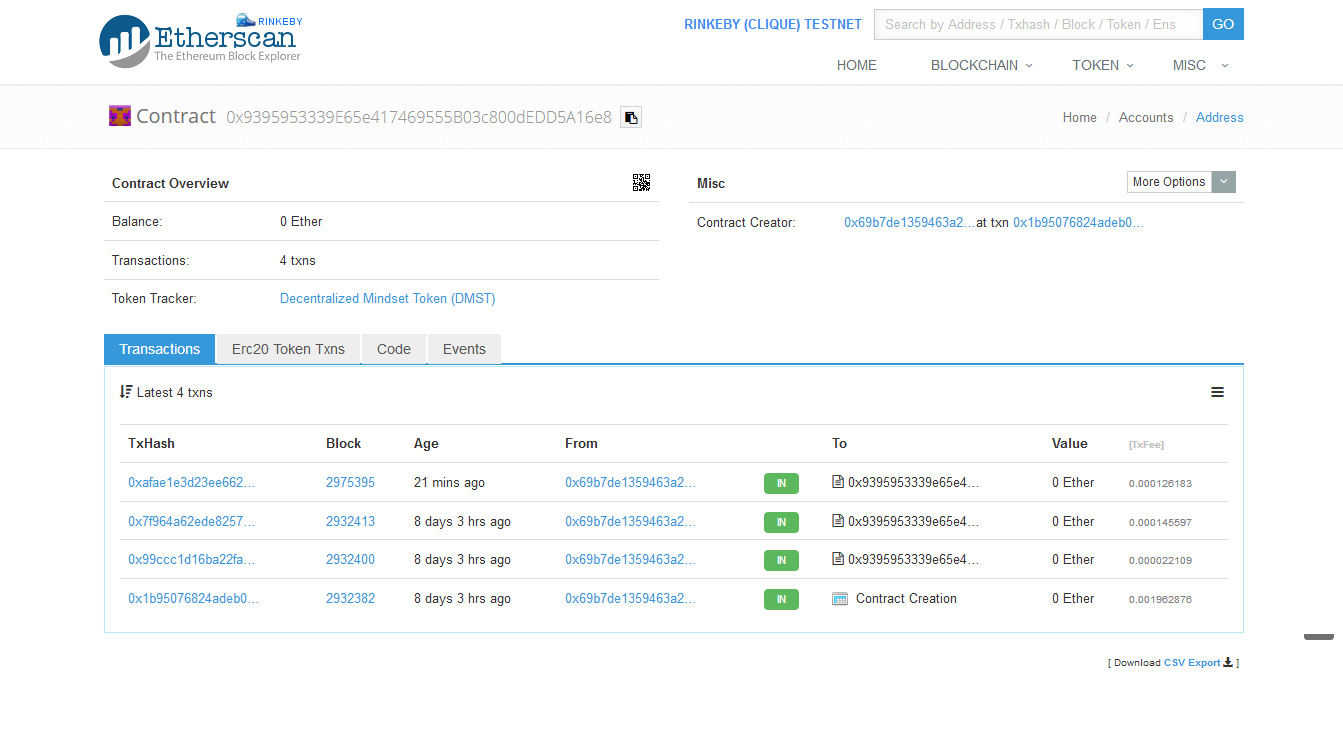The height and width of the screenshot is (737, 1343).
Task: Open block 2975395
Action: tap(350, 482)
